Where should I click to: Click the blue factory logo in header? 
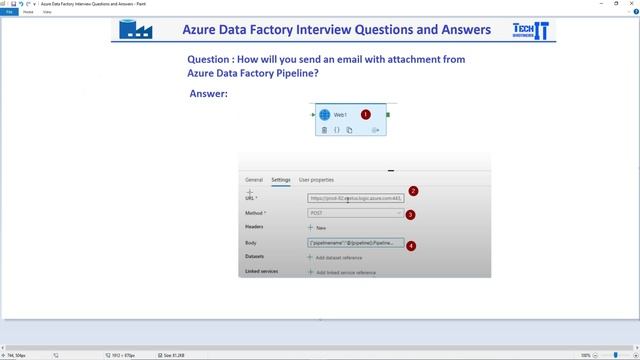tap(136, 29)
